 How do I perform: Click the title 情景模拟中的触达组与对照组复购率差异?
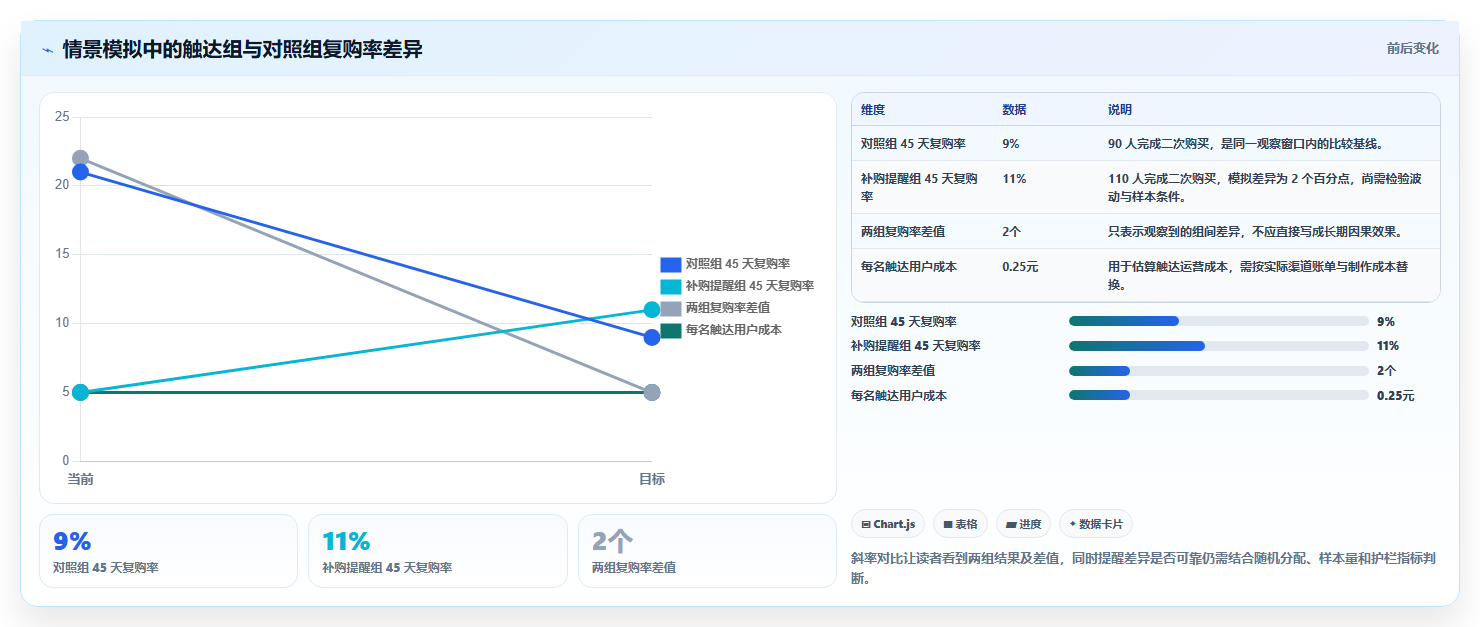(x=242, y=49)
